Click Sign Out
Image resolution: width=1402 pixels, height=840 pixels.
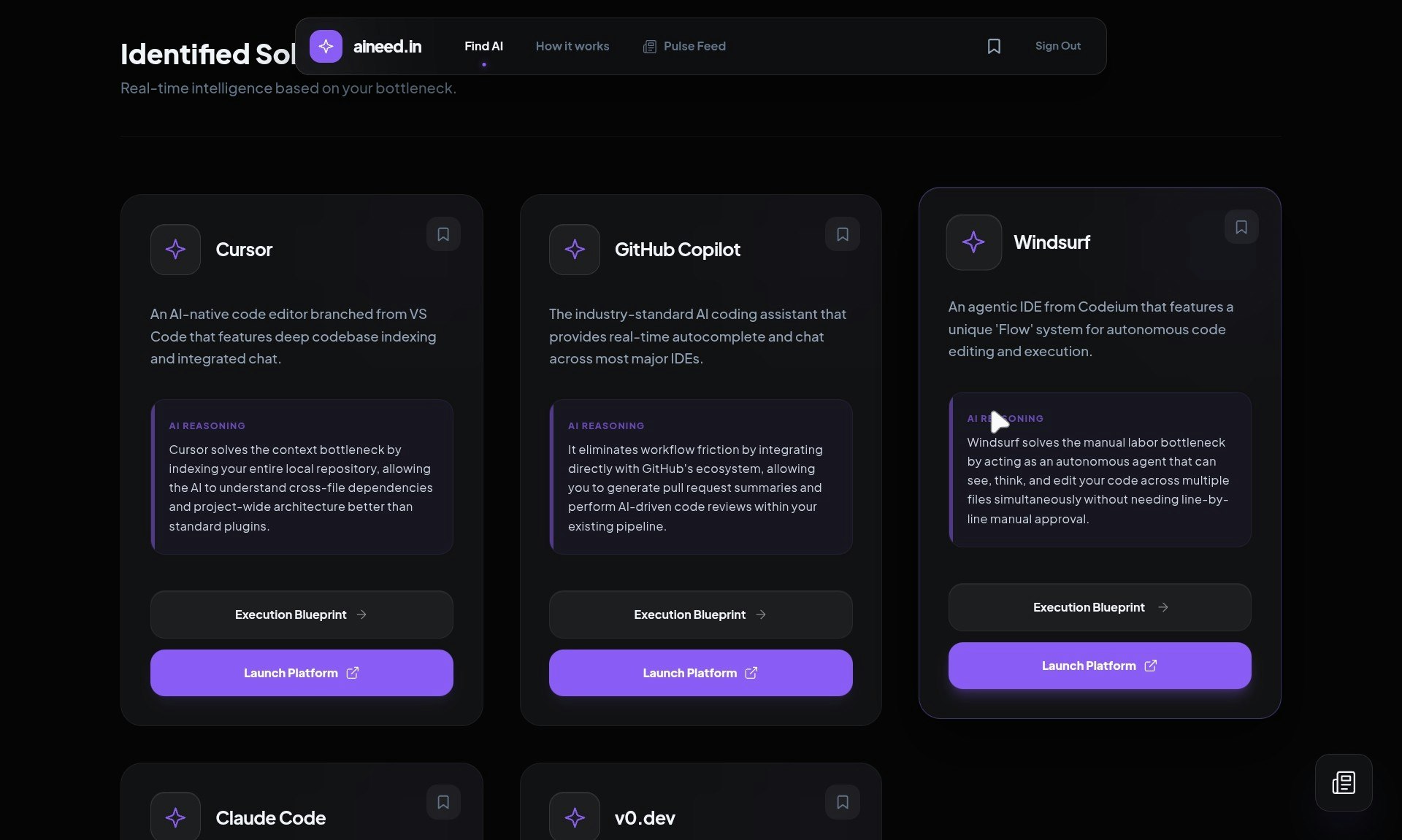click(1058, 46)
